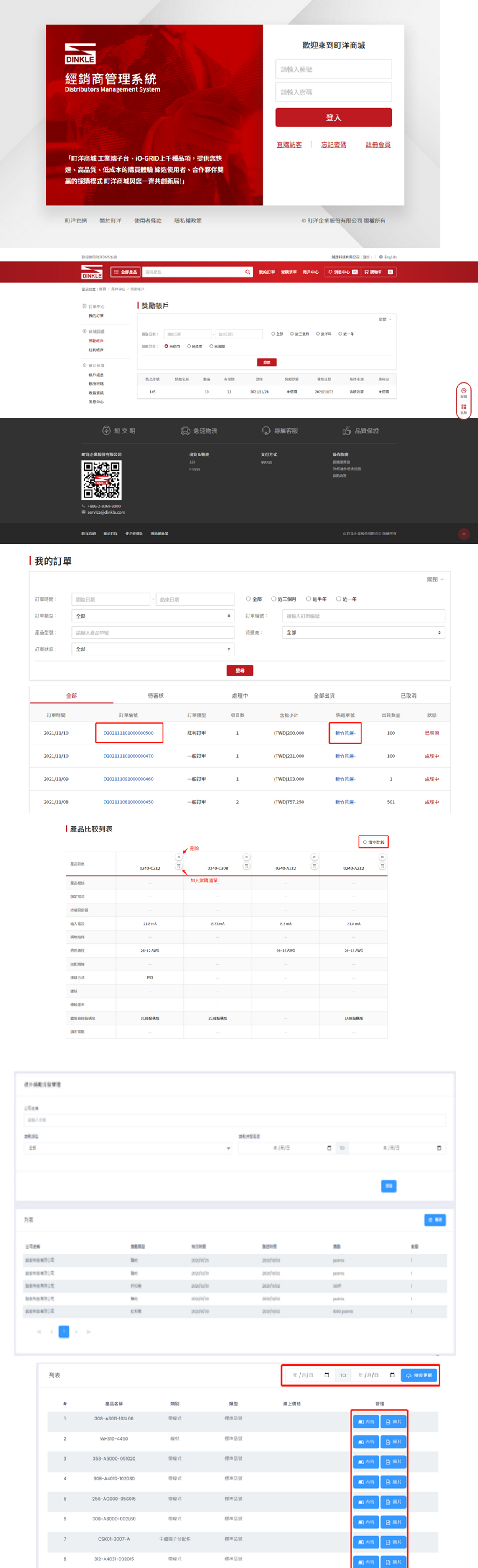Screen dimensions: 478x1568
Task: Click 圖片 button for product WHS10-4450
Action: click(393, 1441)
